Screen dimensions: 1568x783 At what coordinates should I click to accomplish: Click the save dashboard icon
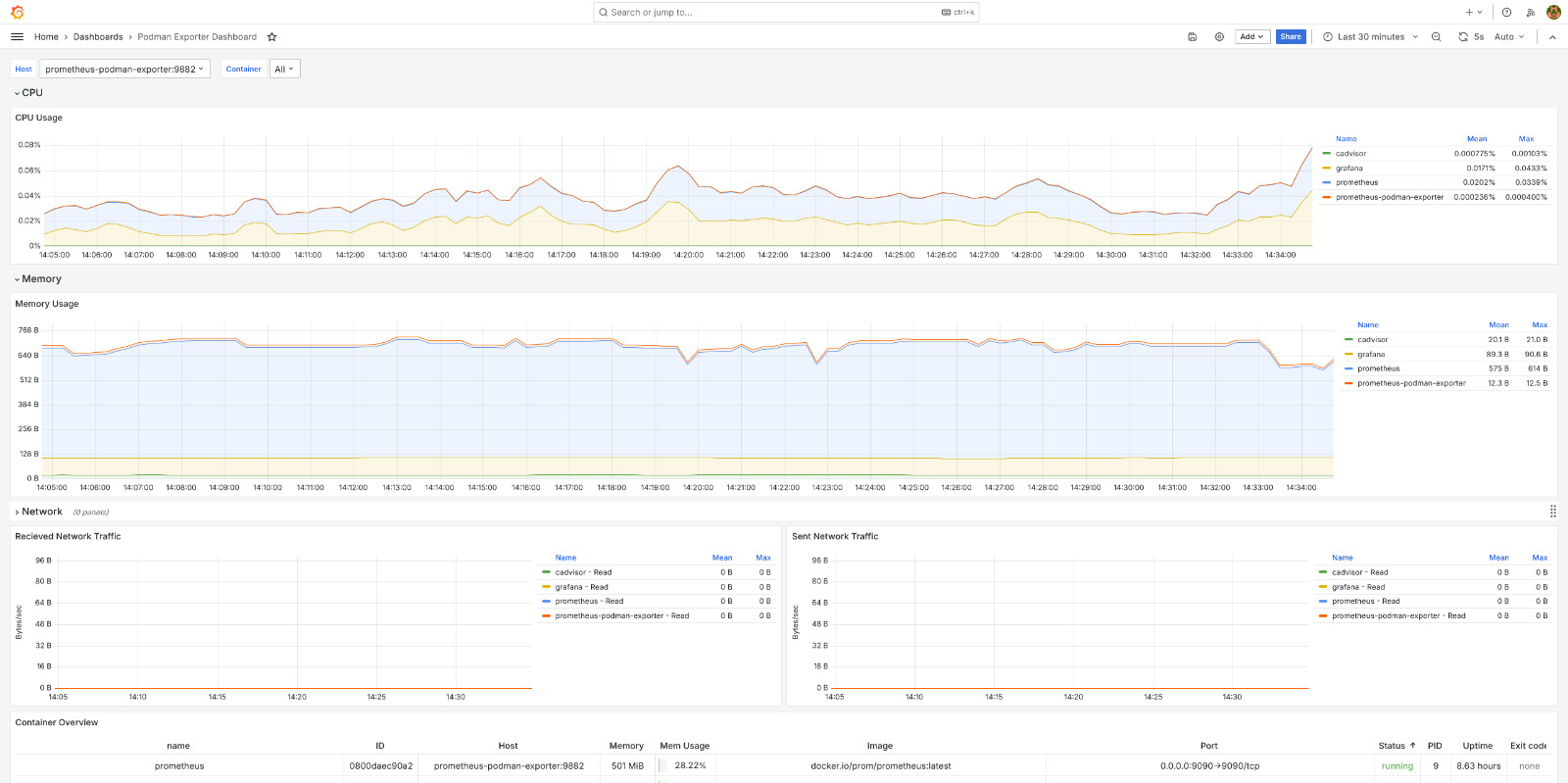click(x=1193, y=37)
